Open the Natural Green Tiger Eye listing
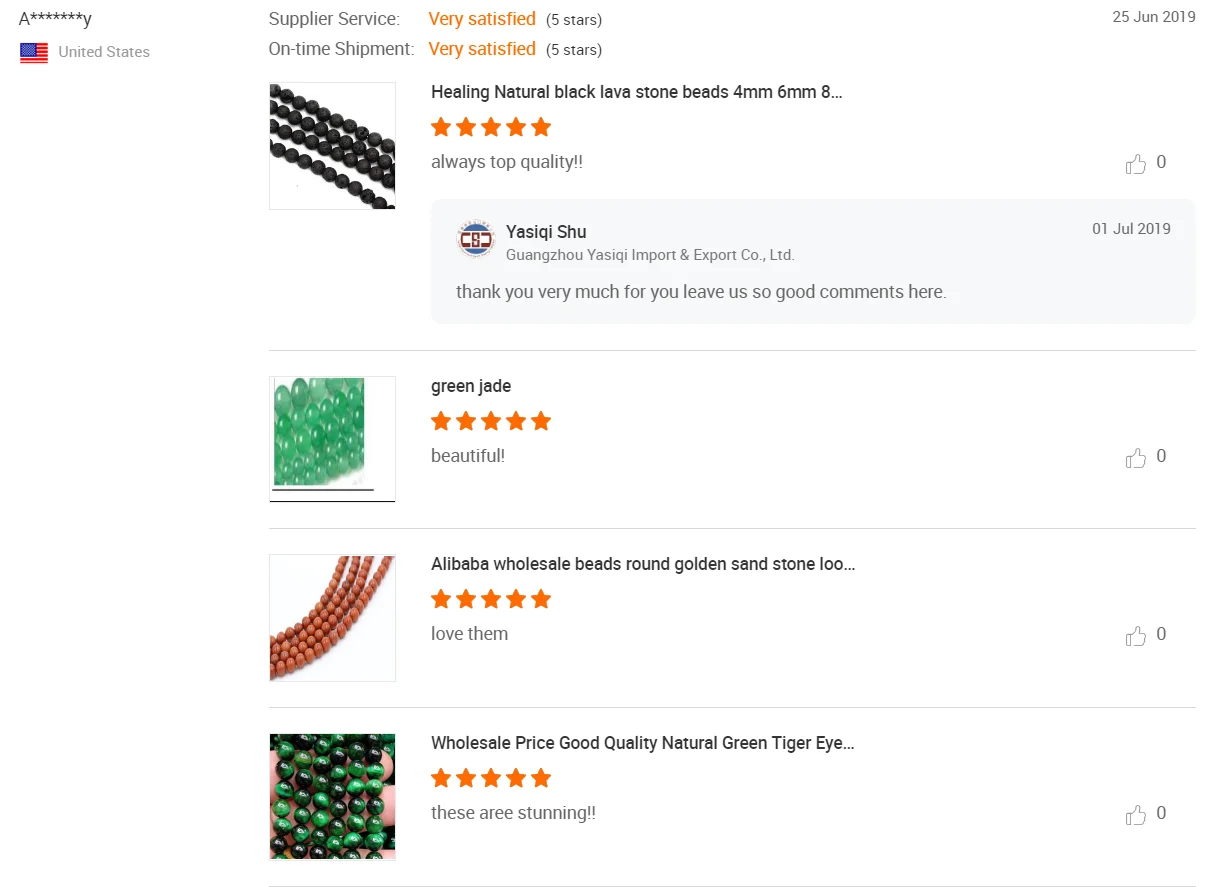Image resolution: width=1211 pixels, height=887 pixels. pos(642,743)
